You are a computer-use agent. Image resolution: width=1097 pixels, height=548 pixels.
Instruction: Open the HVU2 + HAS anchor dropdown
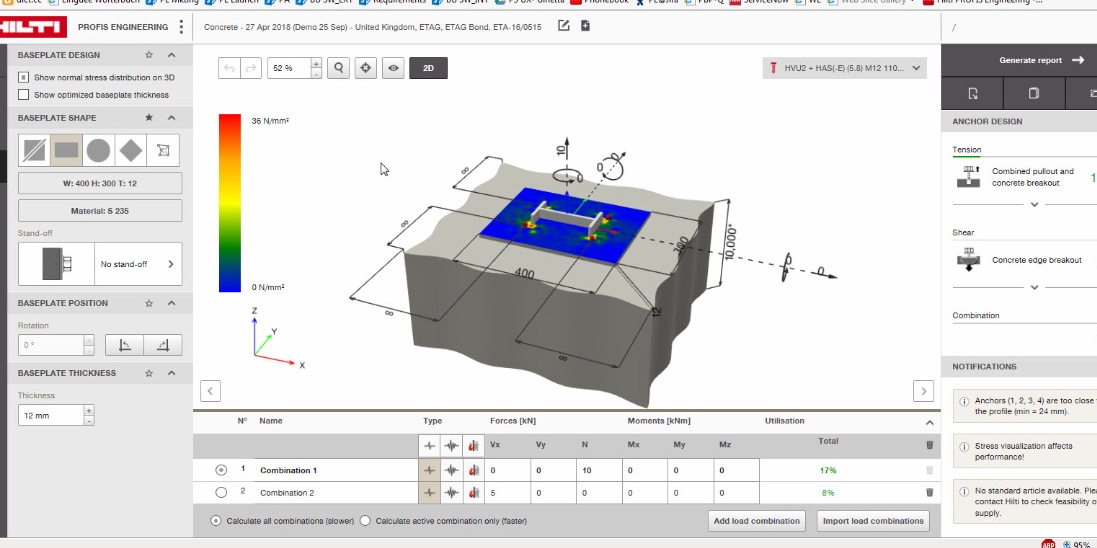[844, 68]
